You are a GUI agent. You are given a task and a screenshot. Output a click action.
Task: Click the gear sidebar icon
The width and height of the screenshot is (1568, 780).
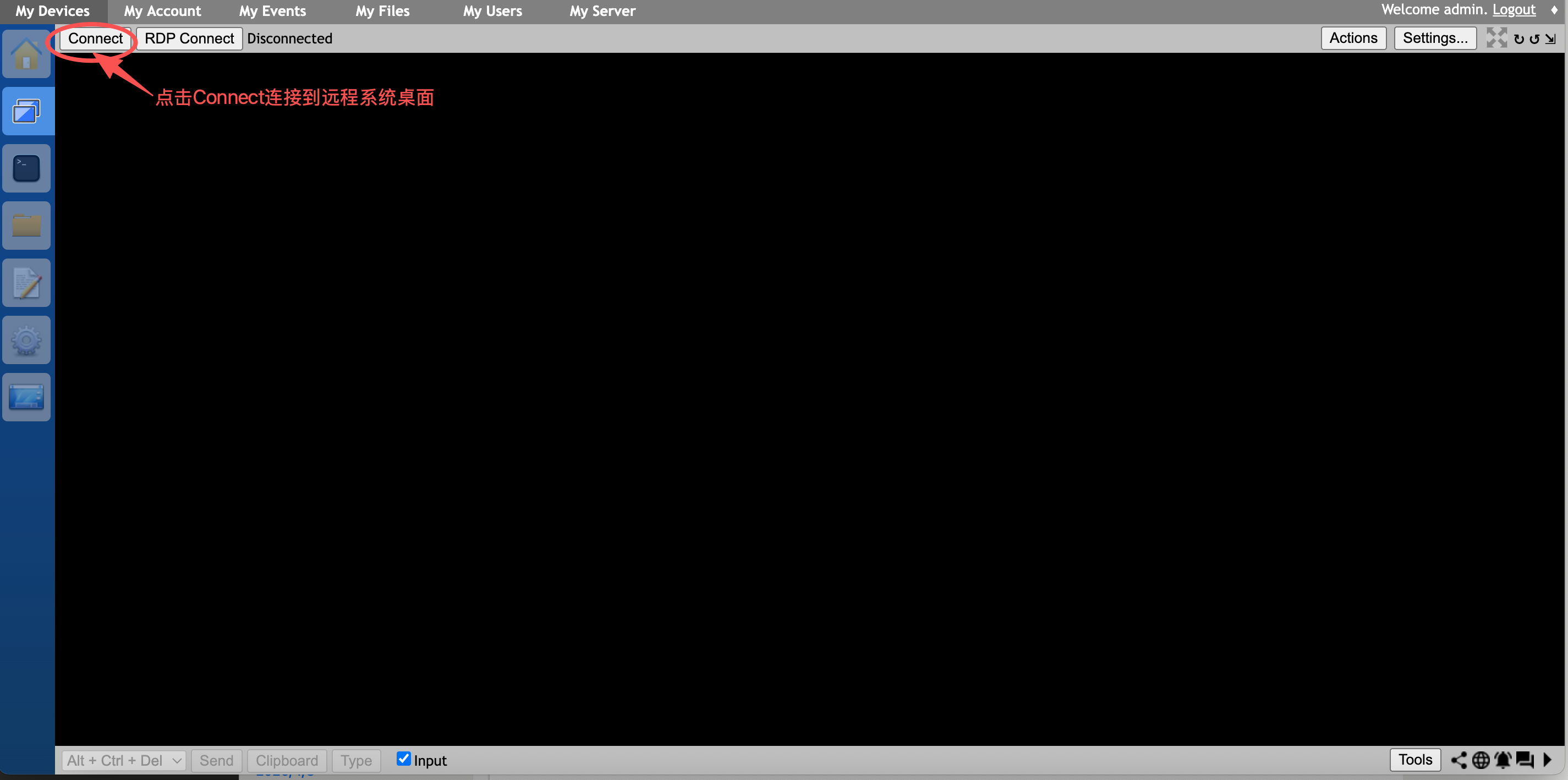pyautogui.click(x=26, y=340)
